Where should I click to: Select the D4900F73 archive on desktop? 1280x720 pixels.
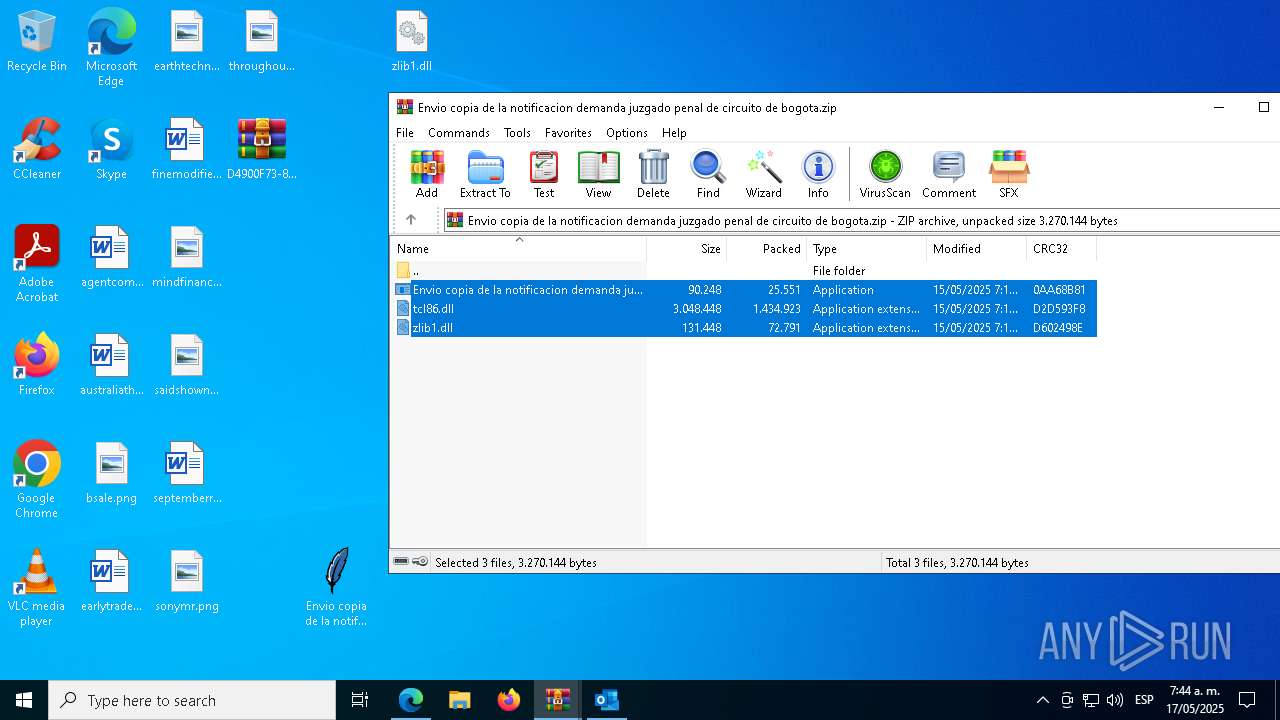[x=262, y=149]
